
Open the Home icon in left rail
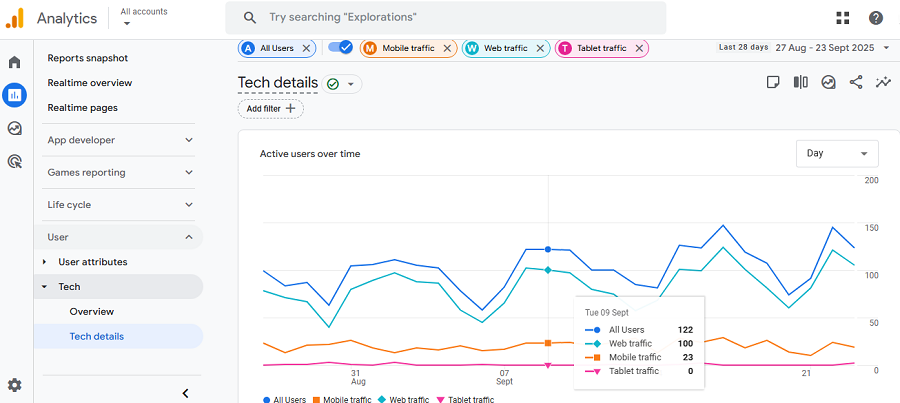15,62
